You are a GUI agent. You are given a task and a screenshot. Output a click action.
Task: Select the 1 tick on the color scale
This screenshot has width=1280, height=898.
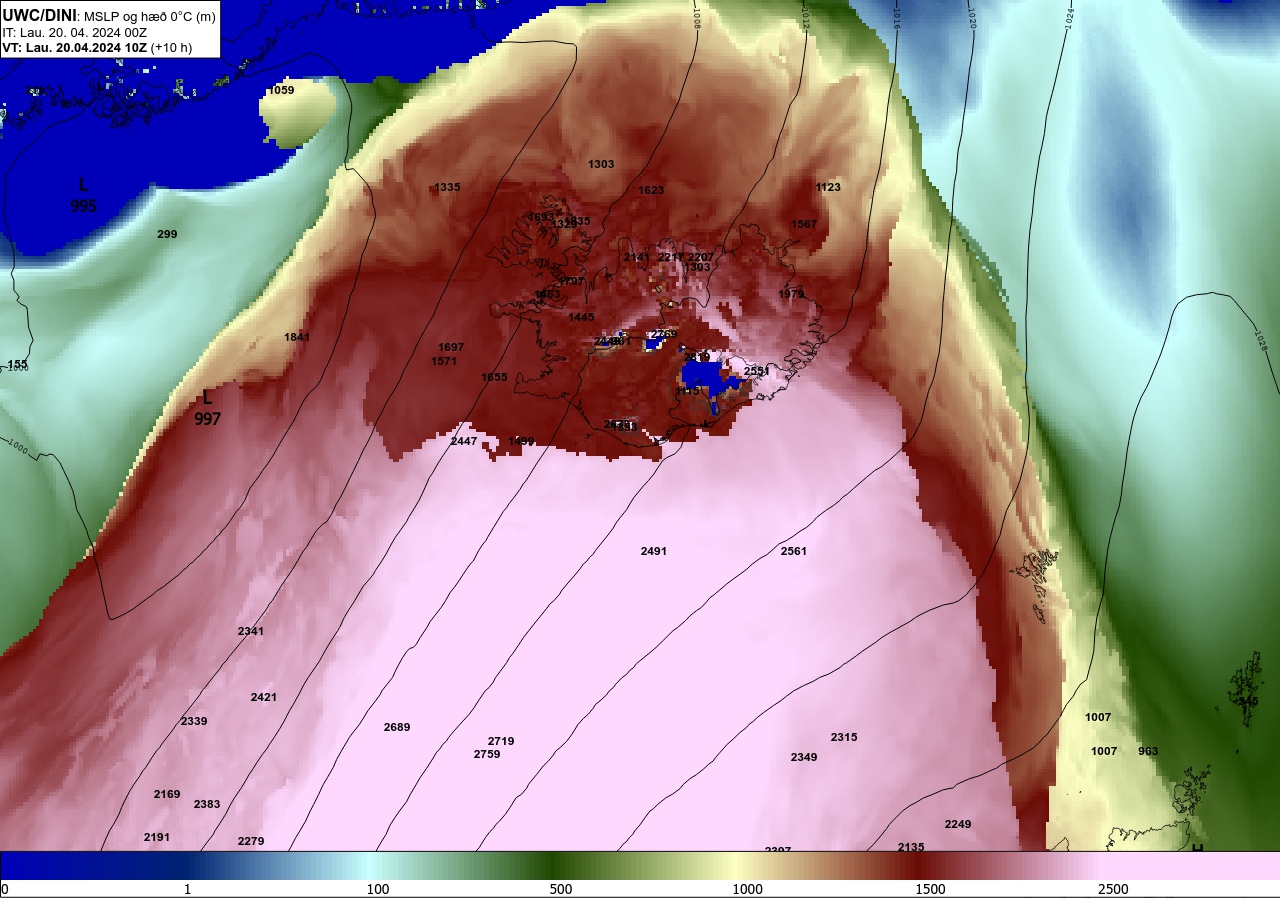(x=188, y=889)
